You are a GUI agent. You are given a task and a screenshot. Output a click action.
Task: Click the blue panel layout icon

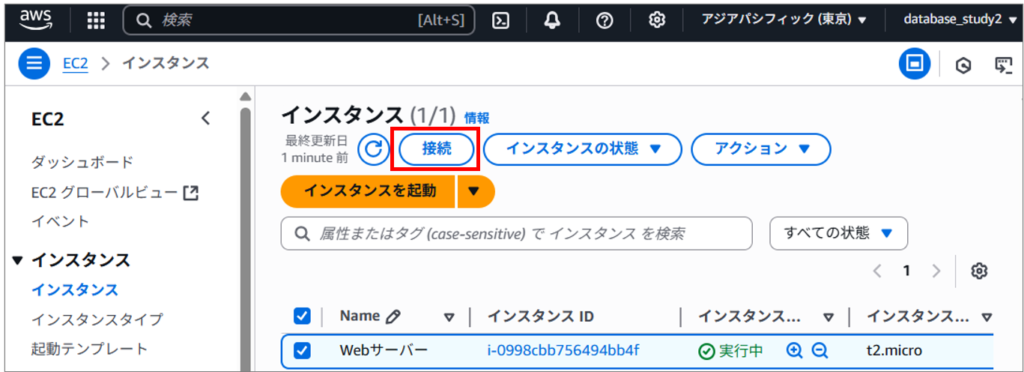pyautogui.click(x=915, y=63)
